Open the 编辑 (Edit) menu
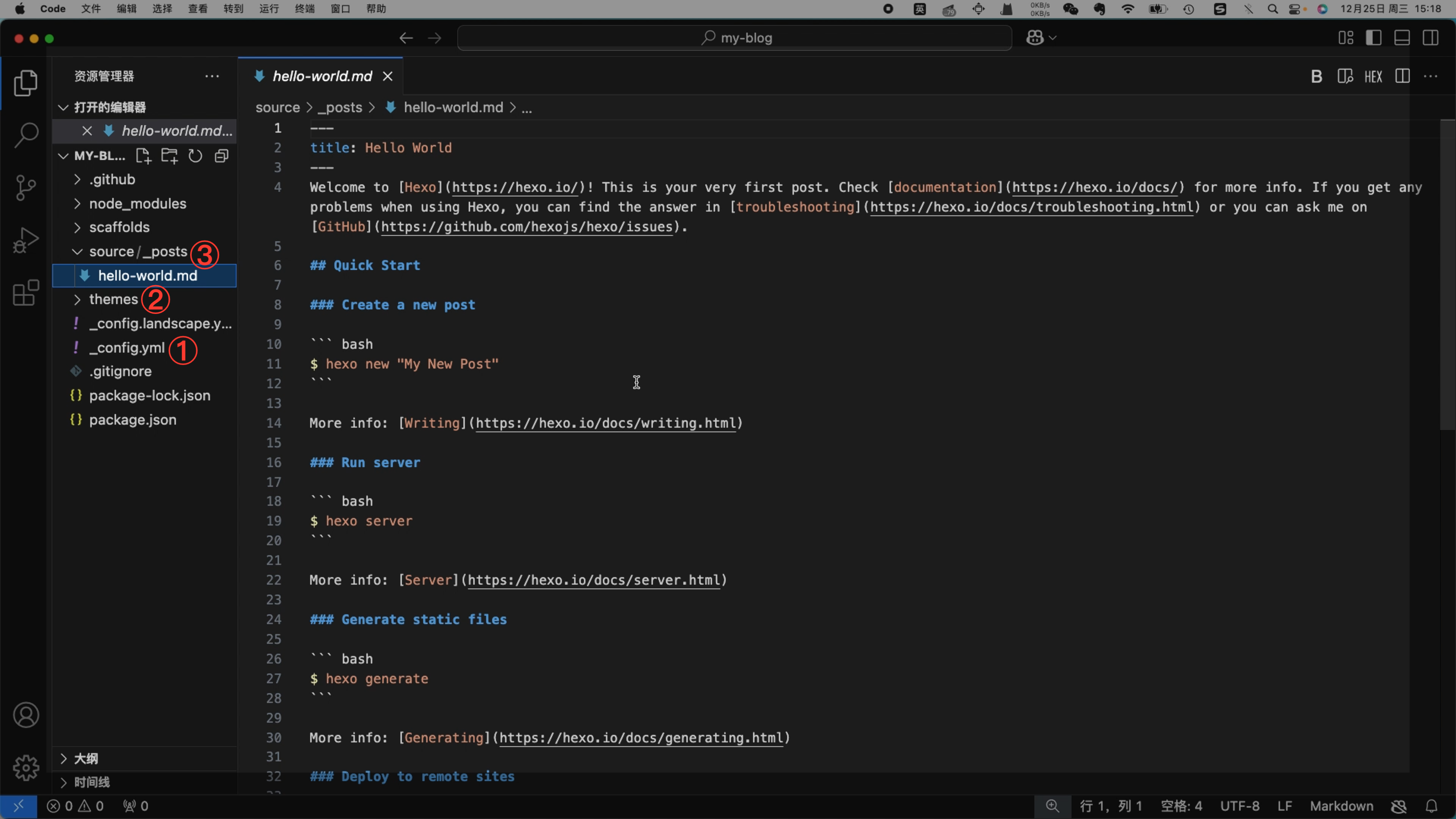Screen dimensions: 1456x819 (x=127, y=8)
